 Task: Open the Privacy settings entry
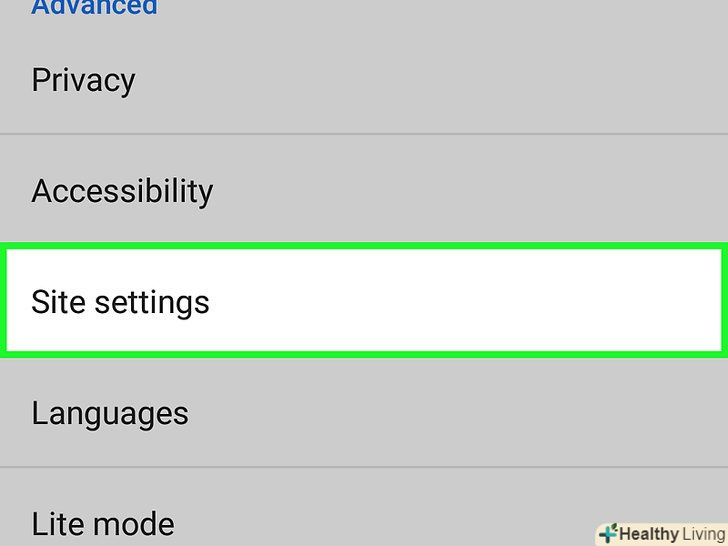tap(364, 81)
